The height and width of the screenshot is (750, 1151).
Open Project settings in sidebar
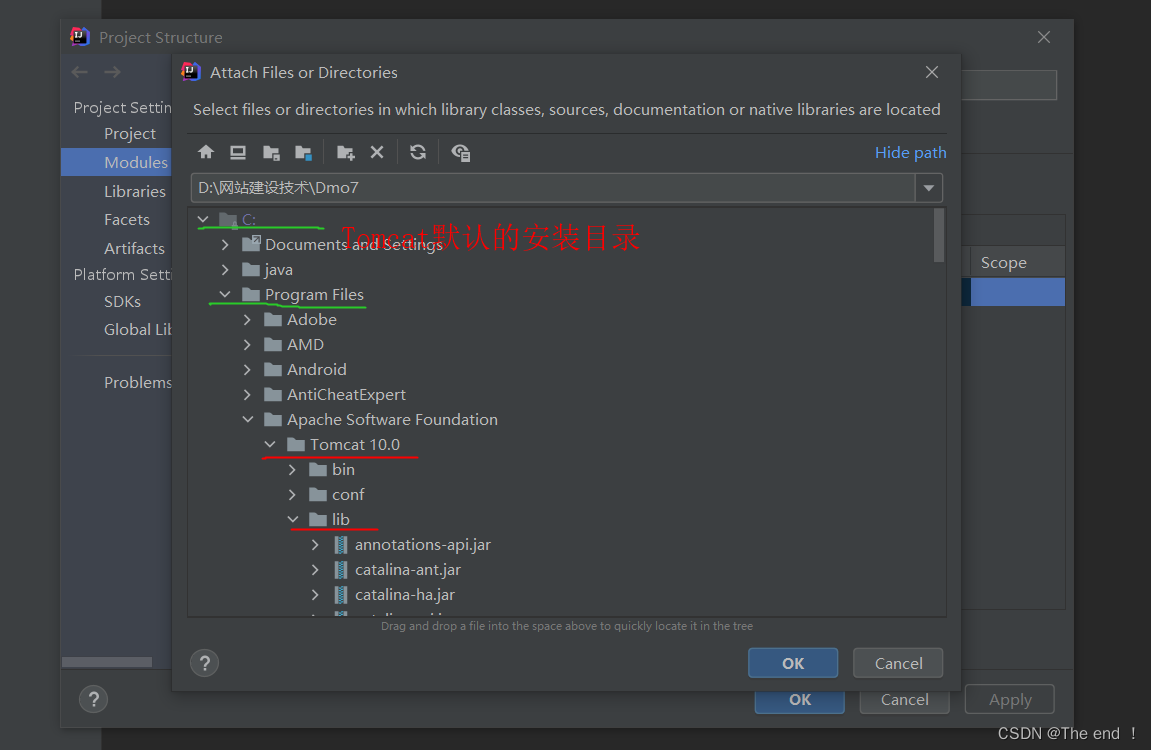point(129,134)
